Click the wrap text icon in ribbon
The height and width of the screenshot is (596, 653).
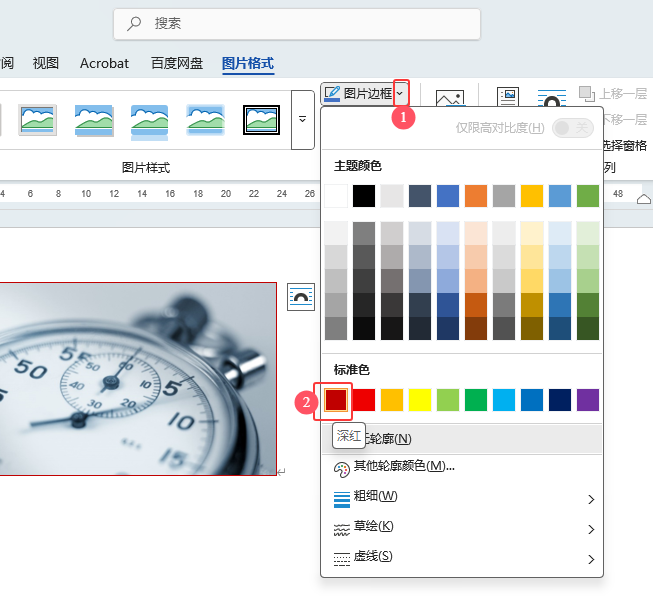552,97
